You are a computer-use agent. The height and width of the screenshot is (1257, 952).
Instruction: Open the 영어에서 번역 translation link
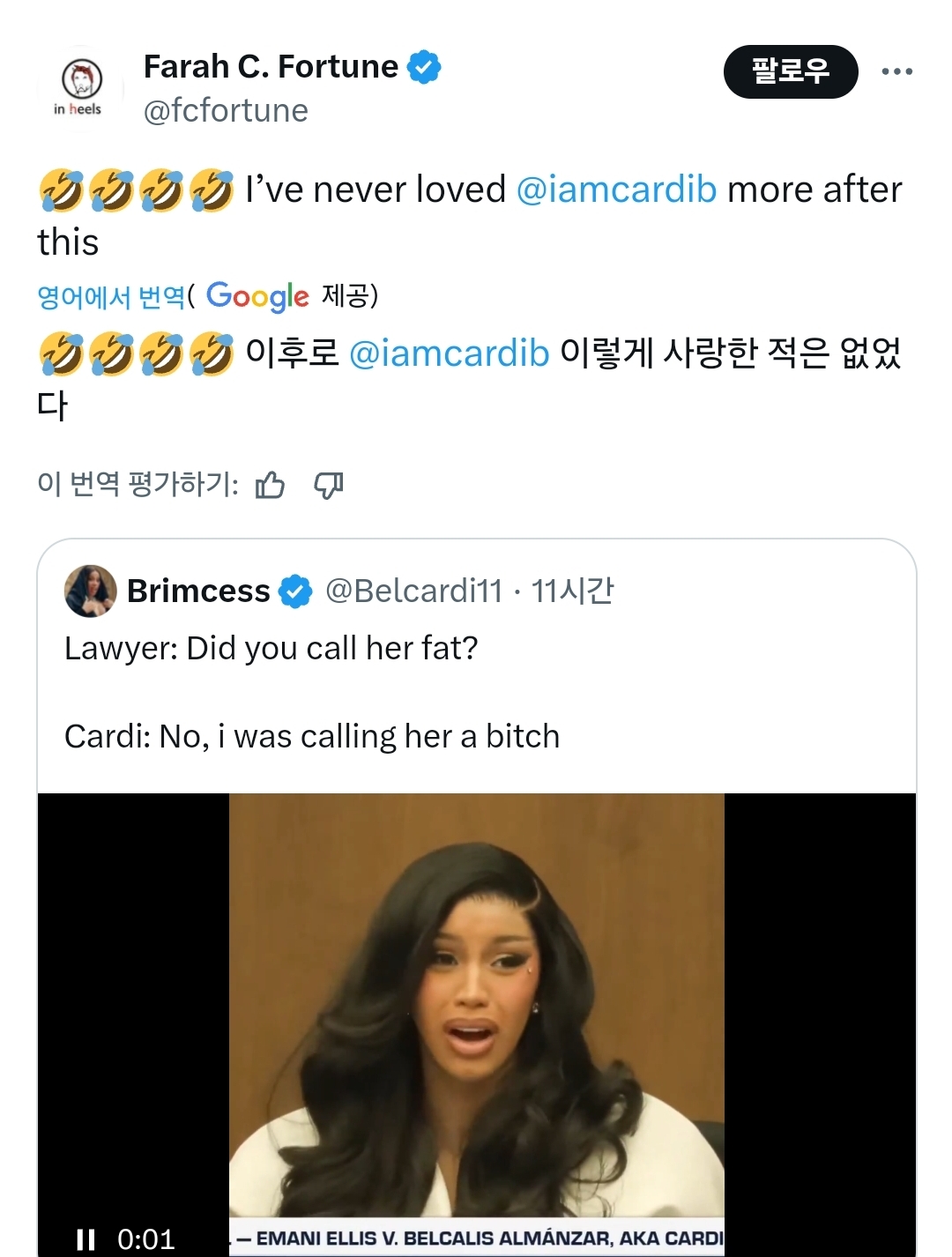point(111,297)
